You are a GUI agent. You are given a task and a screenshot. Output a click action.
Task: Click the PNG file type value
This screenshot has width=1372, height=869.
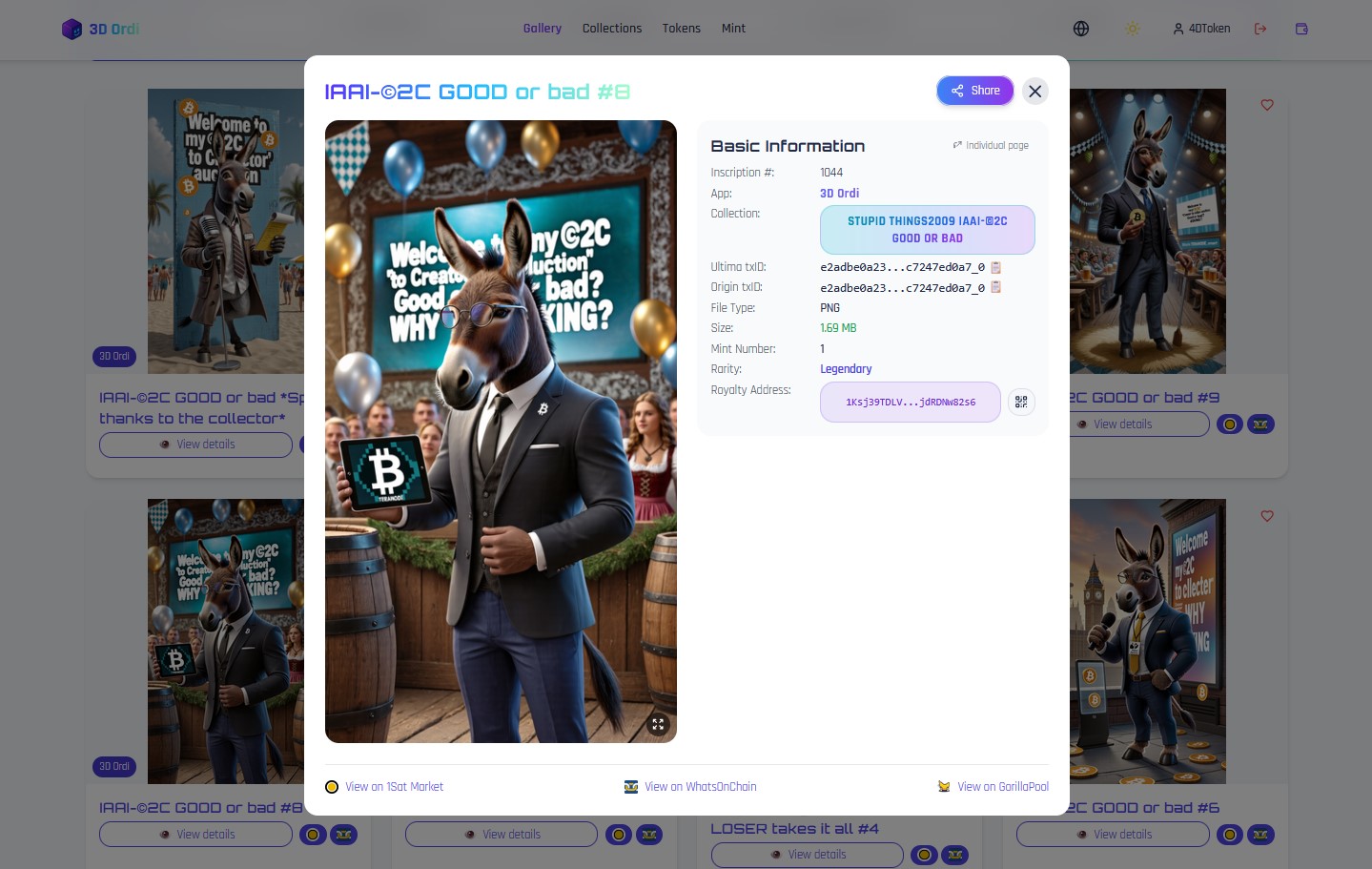[x=830, y=308]
